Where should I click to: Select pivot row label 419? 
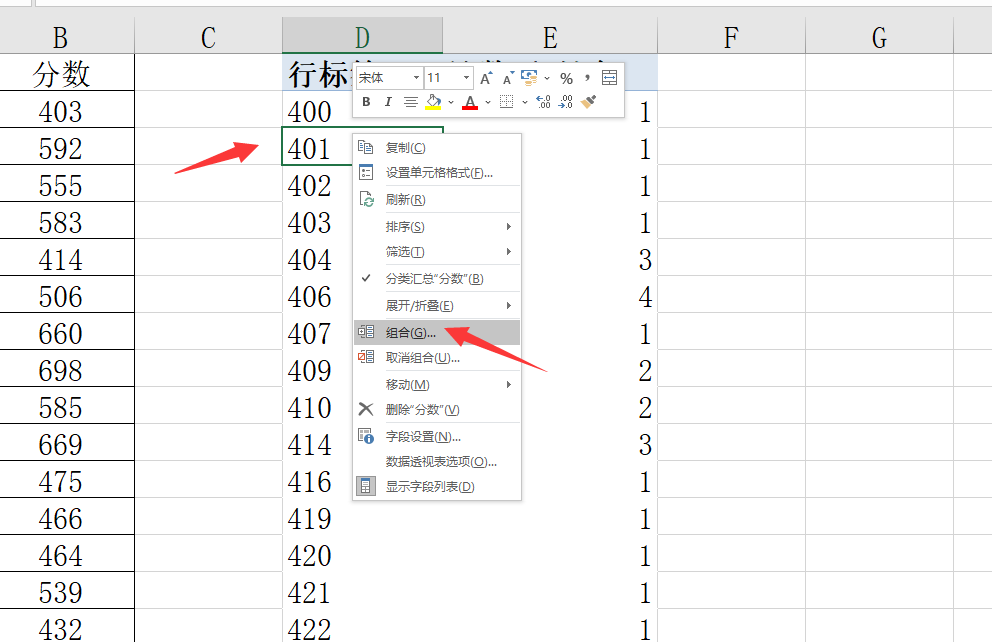362,517
